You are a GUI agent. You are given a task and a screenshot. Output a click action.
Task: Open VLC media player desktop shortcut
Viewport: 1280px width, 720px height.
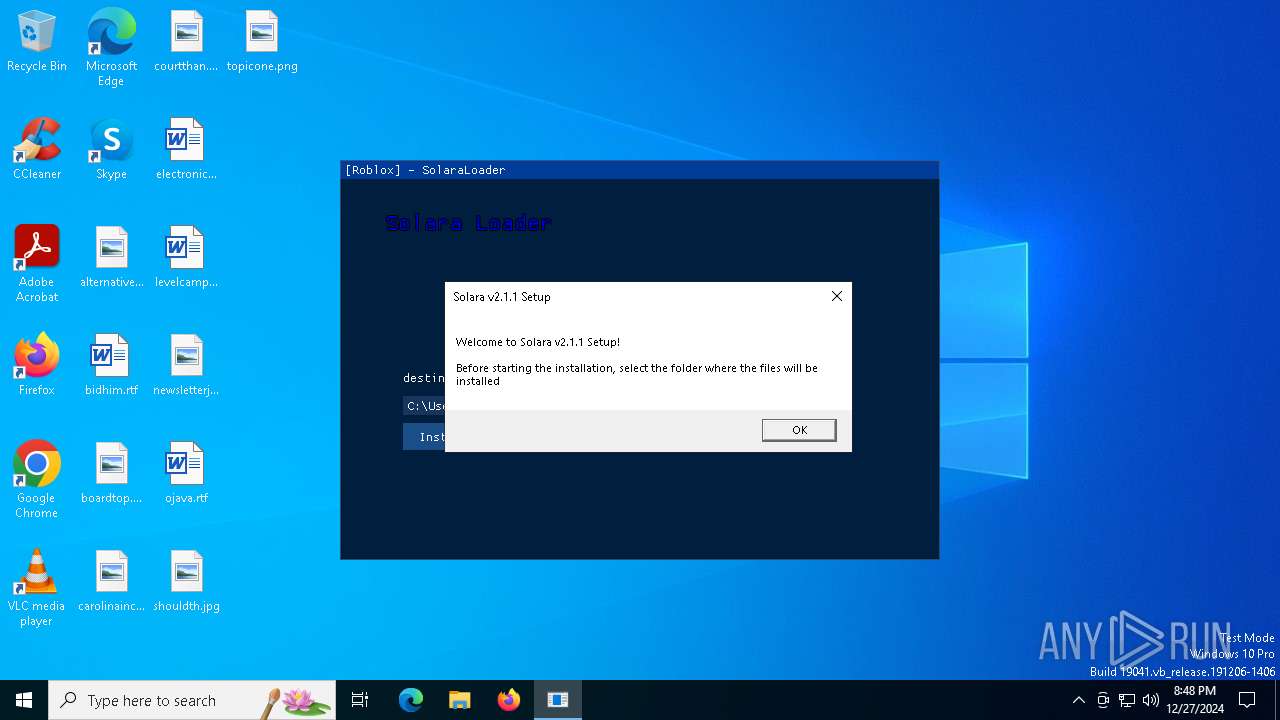click(x=37, y=588)
